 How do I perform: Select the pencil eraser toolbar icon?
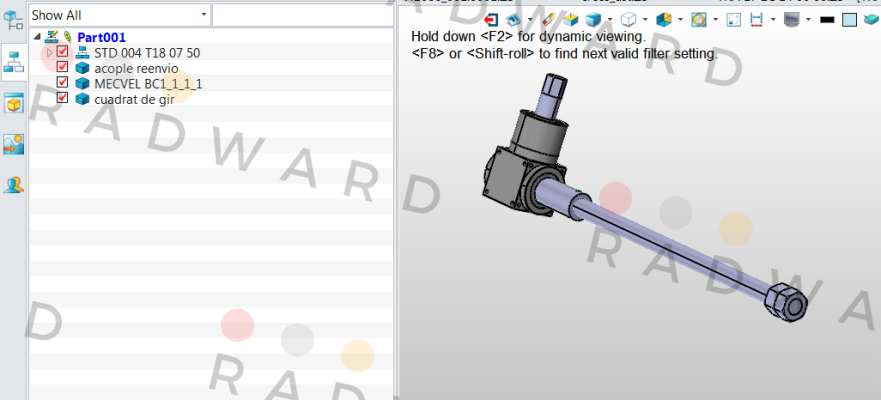(x=549, y=20)
